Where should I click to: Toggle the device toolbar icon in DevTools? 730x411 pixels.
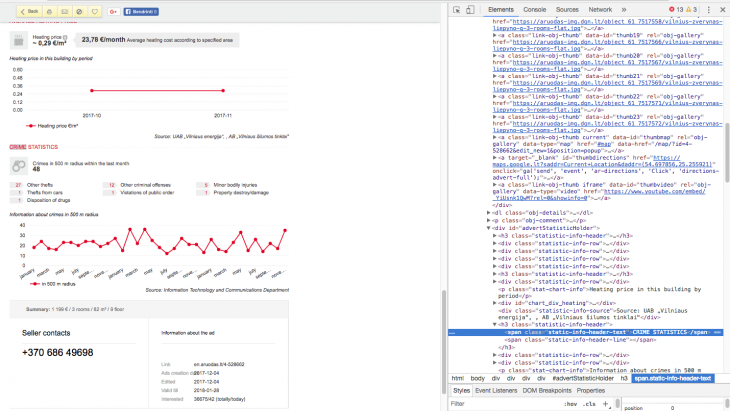pos(471,9)
